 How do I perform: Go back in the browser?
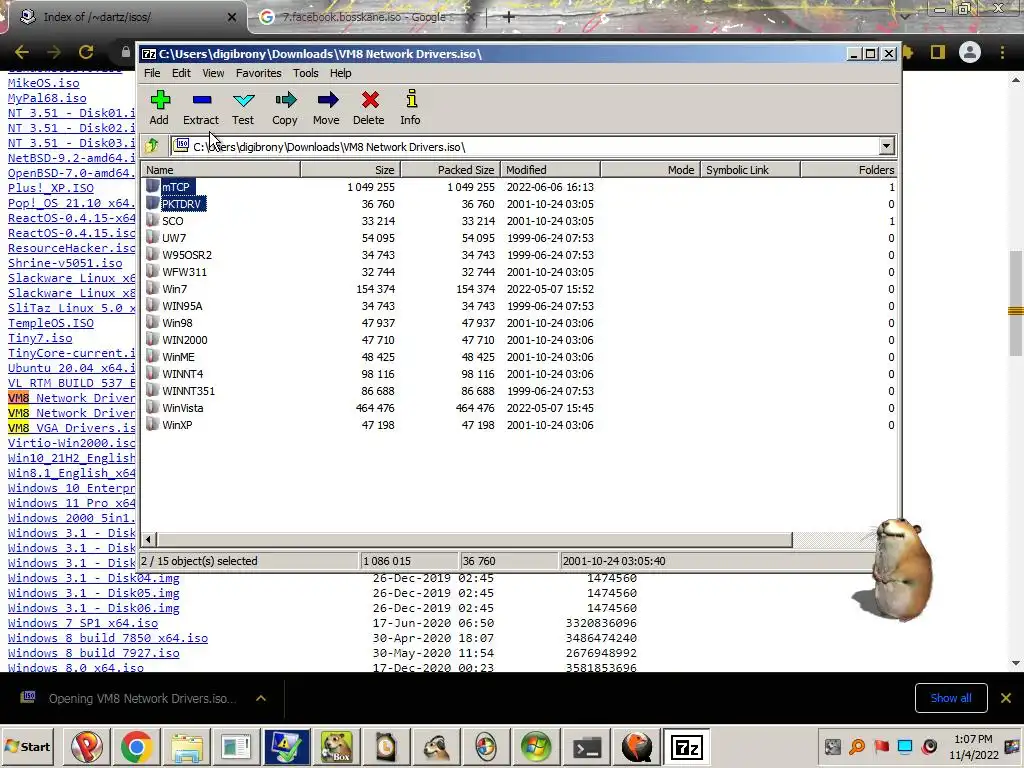tap(22, 52)
